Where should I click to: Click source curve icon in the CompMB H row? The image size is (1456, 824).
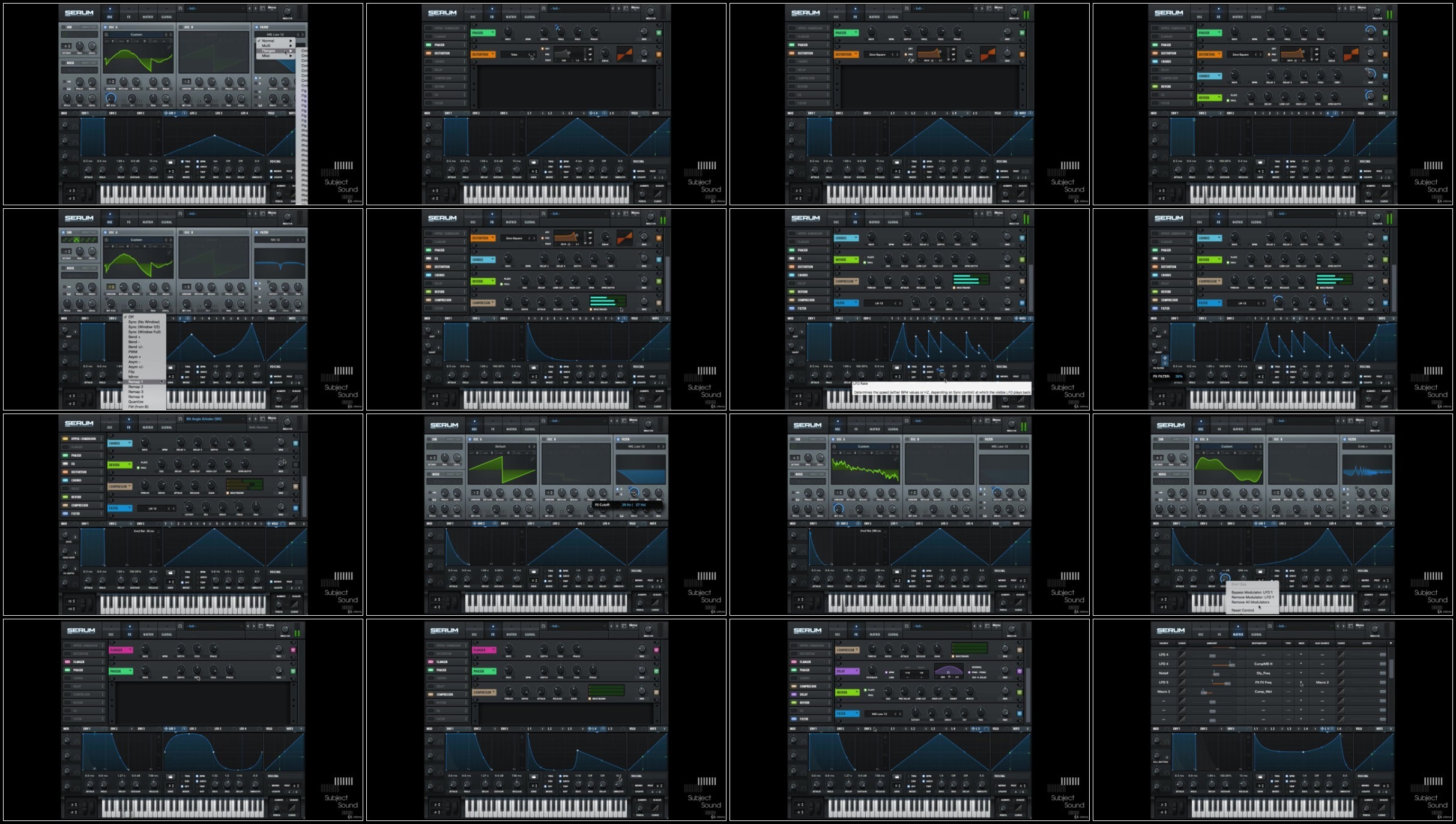click(1182, 664)
